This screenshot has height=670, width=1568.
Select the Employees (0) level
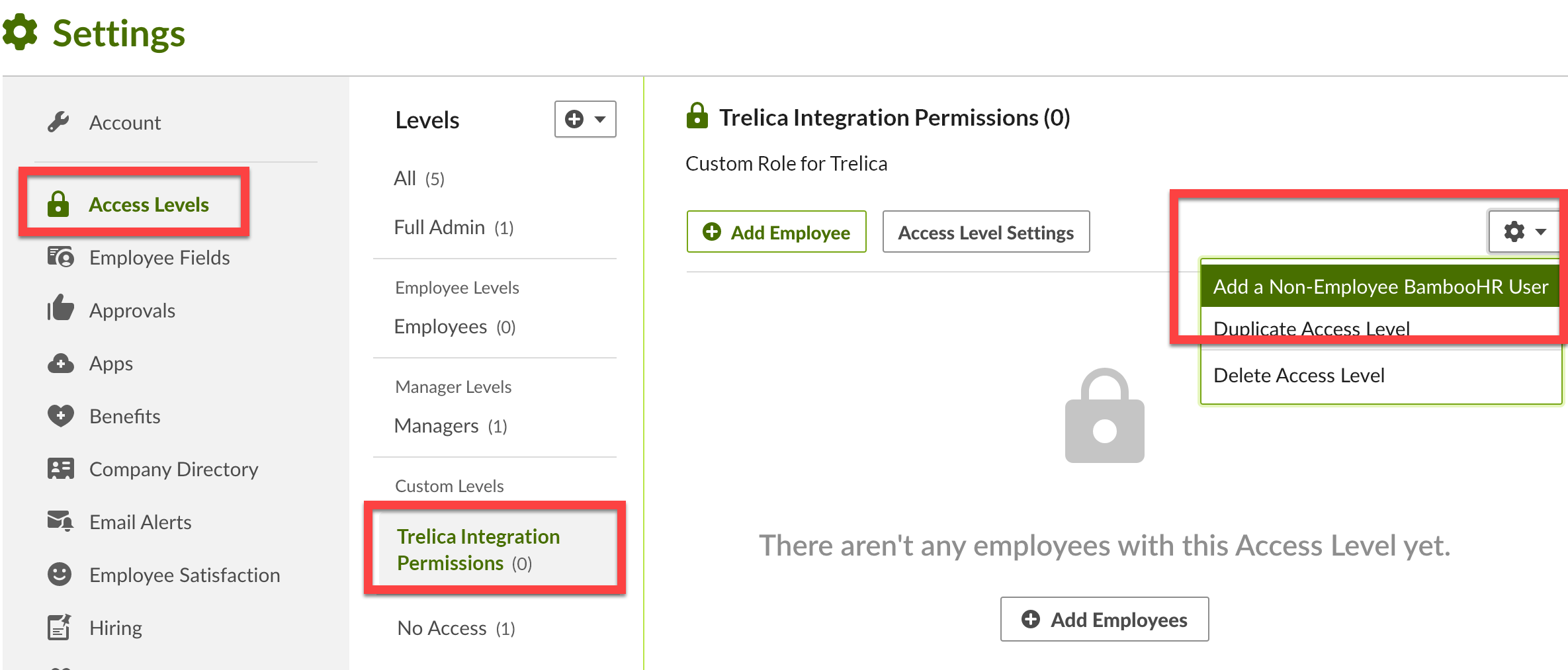(455, 326)
